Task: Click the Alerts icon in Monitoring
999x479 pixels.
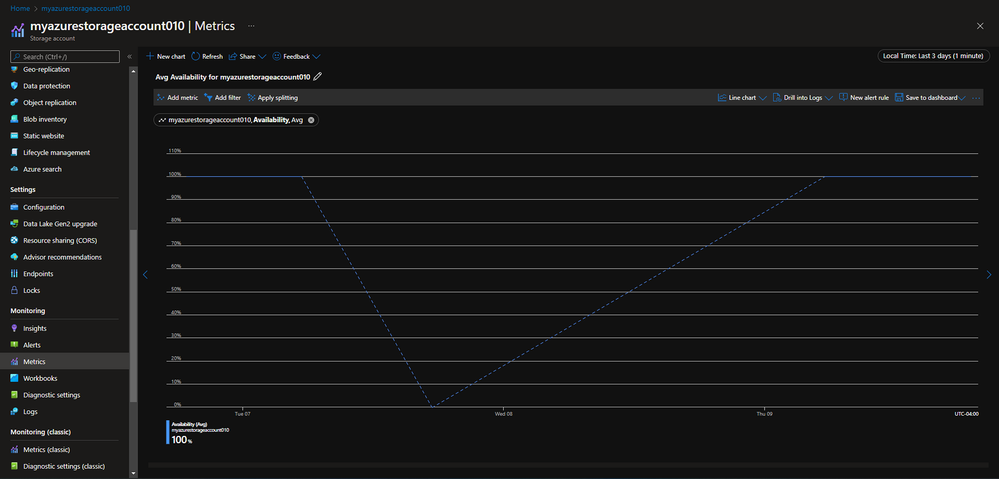Action: (15, 345)
